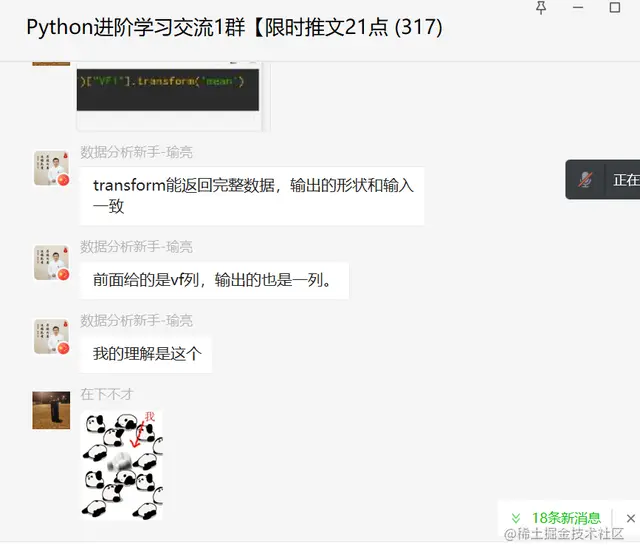
Task: Click the group title Python进阶学习交流1群
Action: coord(136,28)
